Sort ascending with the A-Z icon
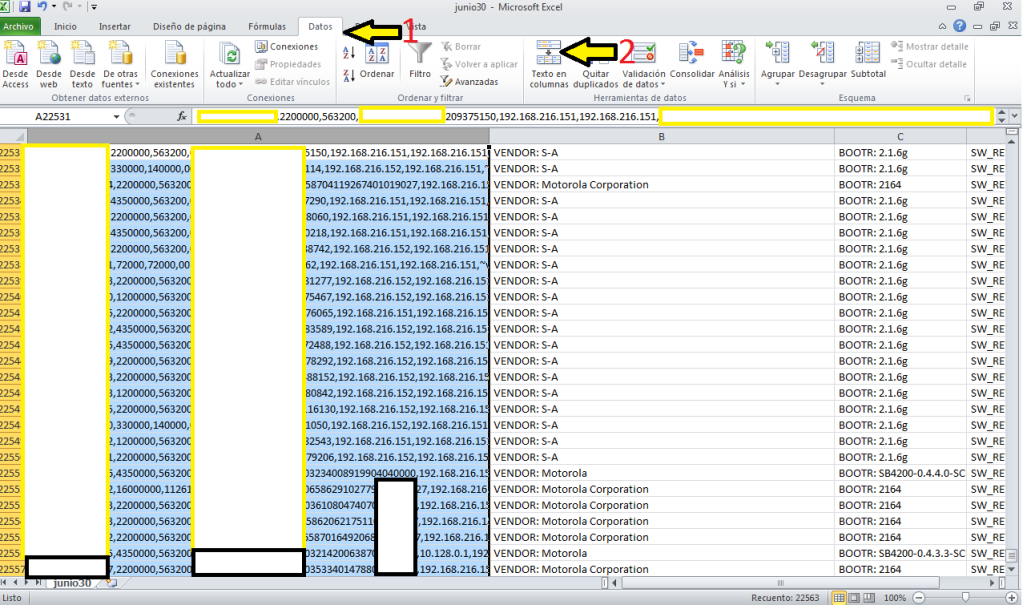Image resolution: width=1023 pixels, height=605 pixels. [x=349, y=51]
